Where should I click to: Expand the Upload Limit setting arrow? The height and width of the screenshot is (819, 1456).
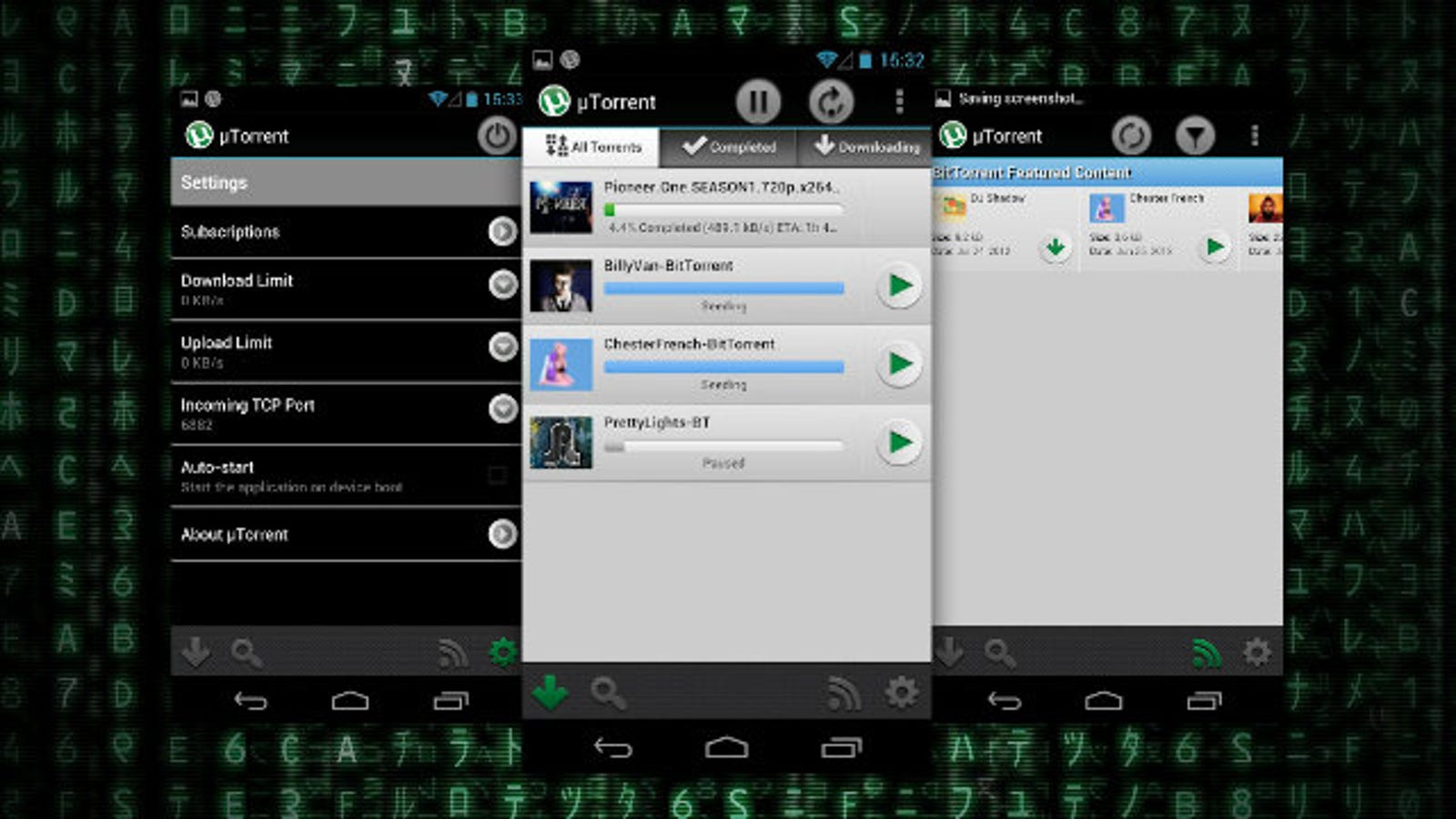click(502, 347)
